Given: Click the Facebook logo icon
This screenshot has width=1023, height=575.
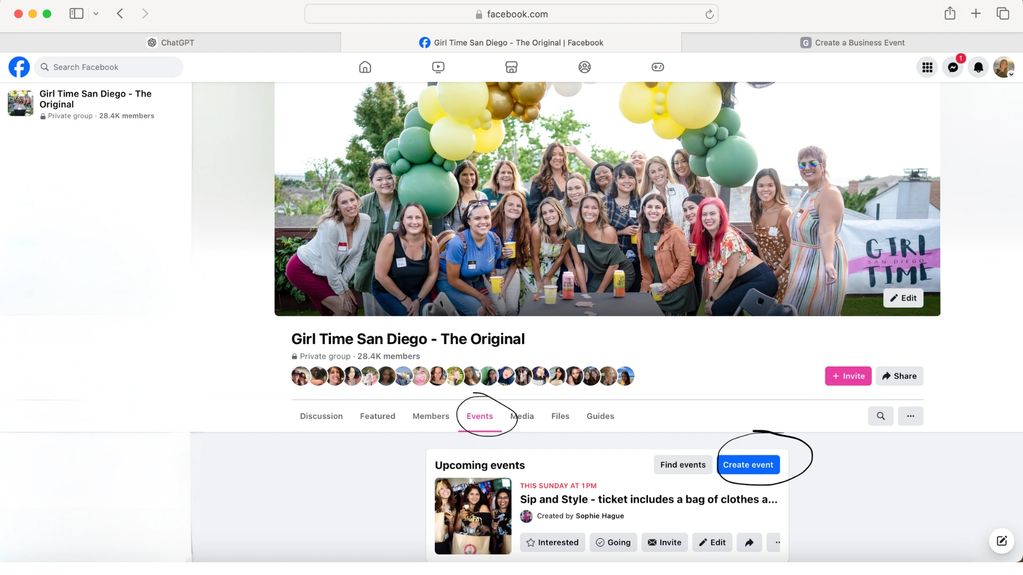Looking at the screenshot, I should click(x=19, y=67).
